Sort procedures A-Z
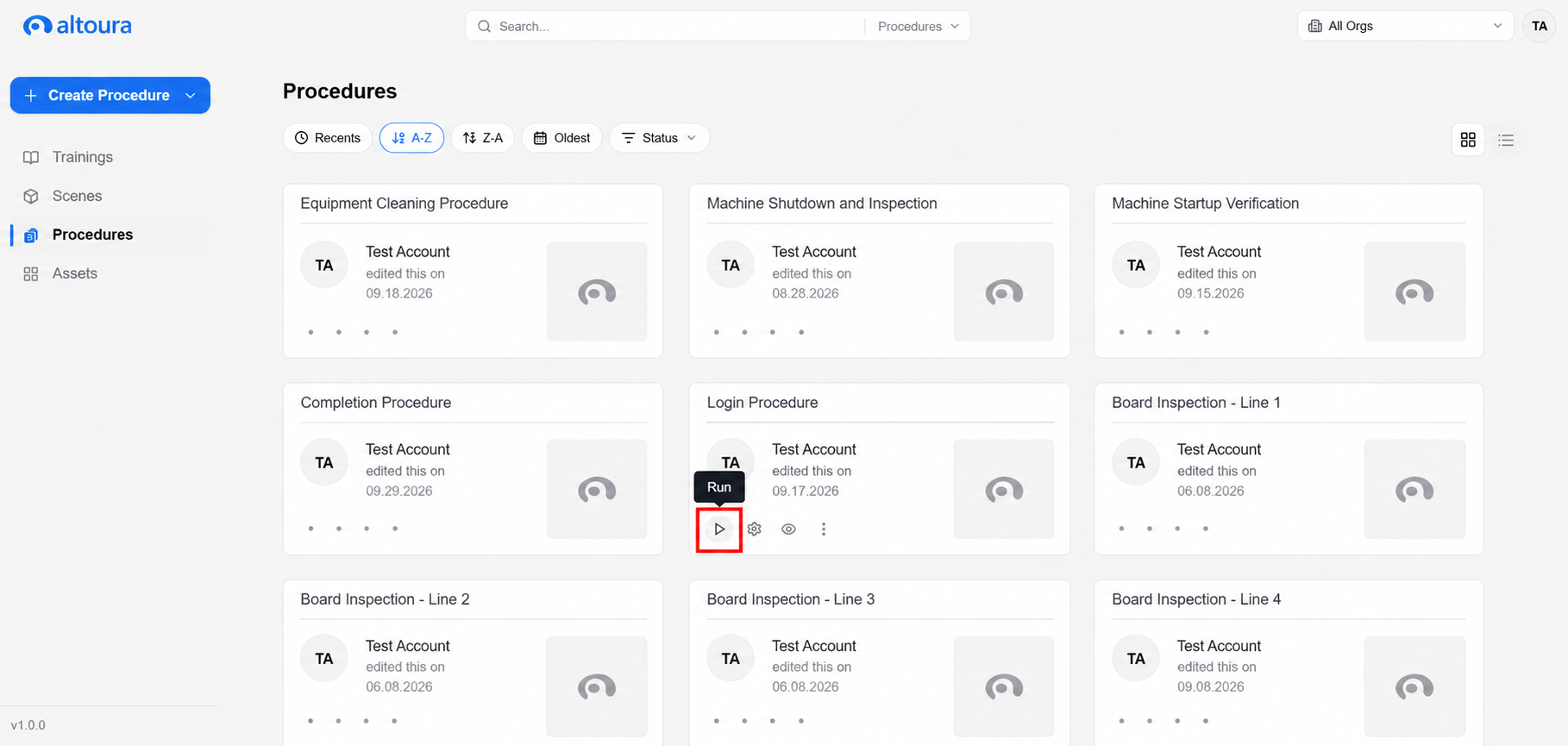Viewport: 1568px width, 746px height. (411, 138)
